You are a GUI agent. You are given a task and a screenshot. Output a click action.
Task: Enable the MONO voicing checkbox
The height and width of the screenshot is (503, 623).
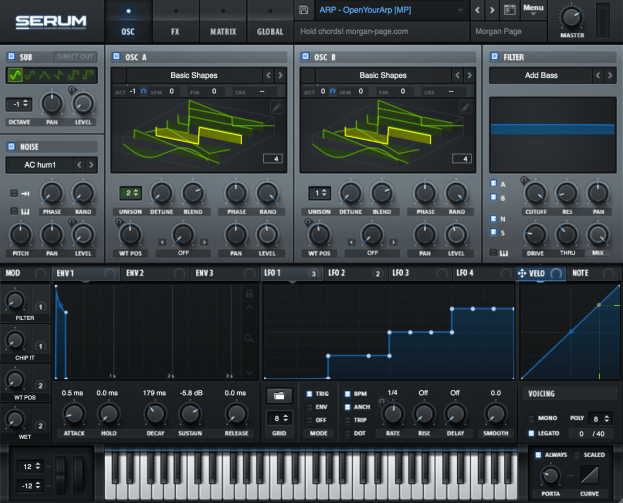tap(531, 418)
